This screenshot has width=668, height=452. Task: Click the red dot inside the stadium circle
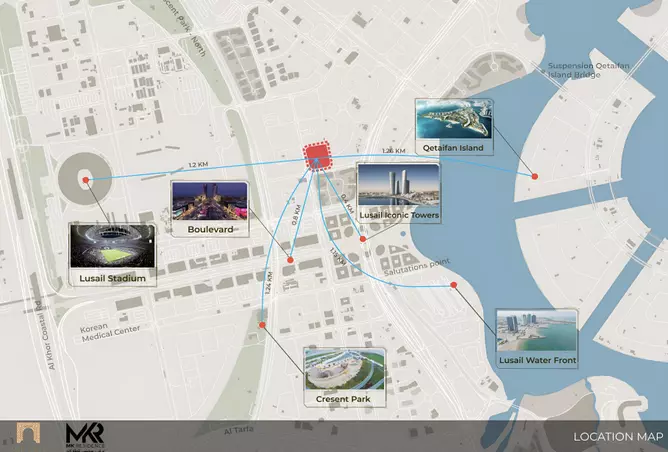(x=86, y=180)
